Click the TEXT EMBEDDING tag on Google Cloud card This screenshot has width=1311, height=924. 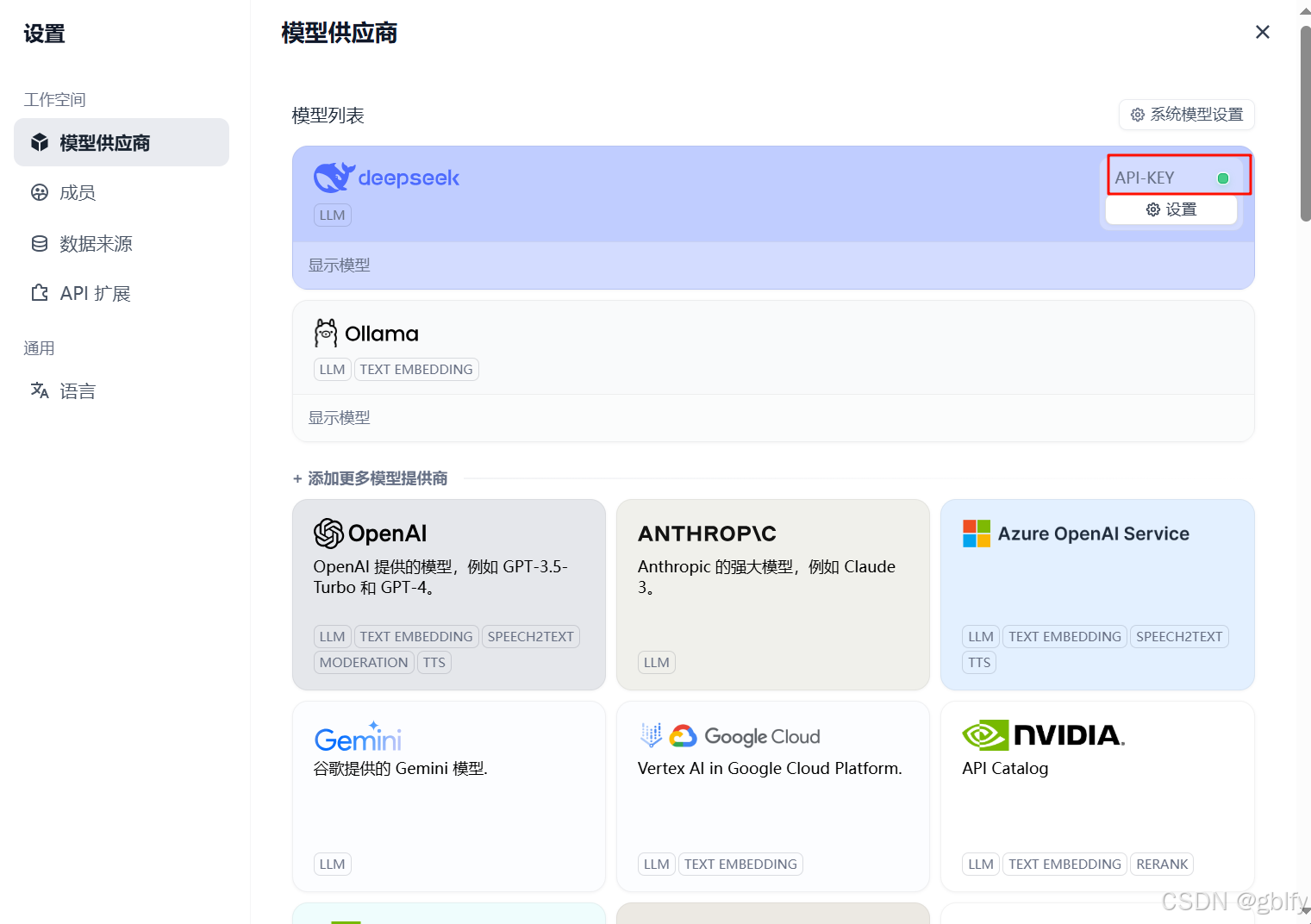click(740, 865)
